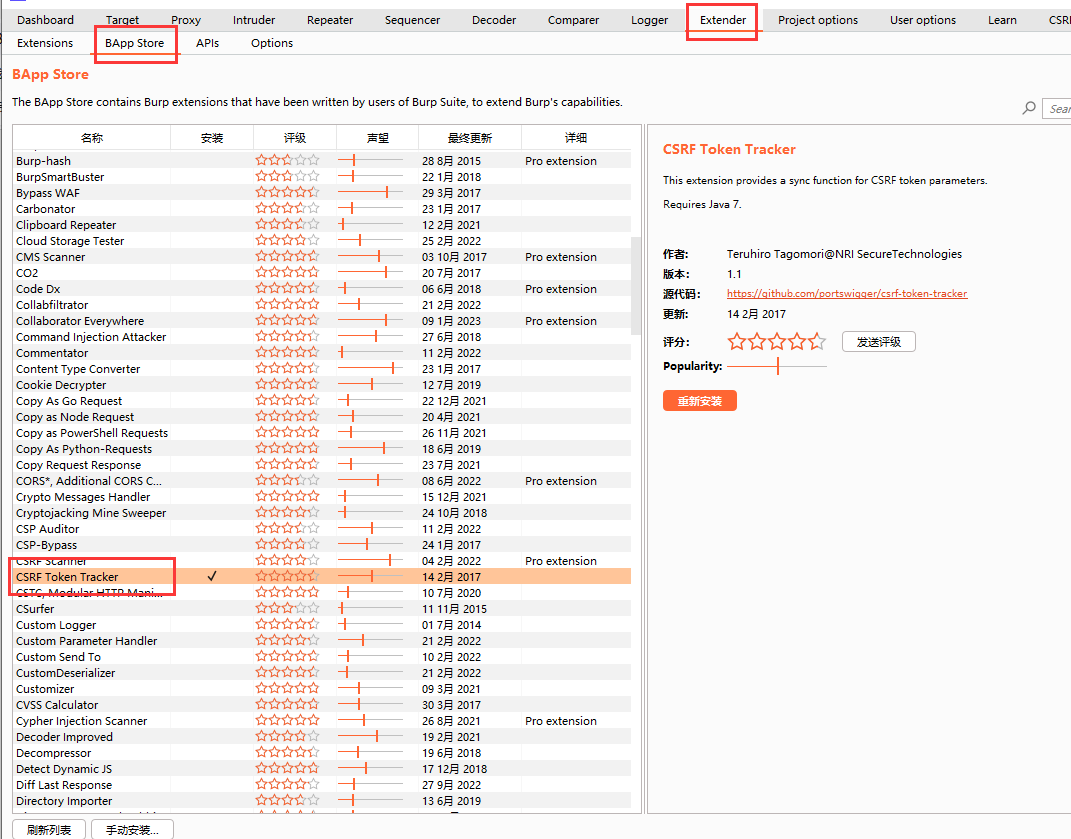1071x839 pixels.
Task: Click the rating stars of the Bypass WAF row
Action: pyautogui.click(x=287, y=193)
